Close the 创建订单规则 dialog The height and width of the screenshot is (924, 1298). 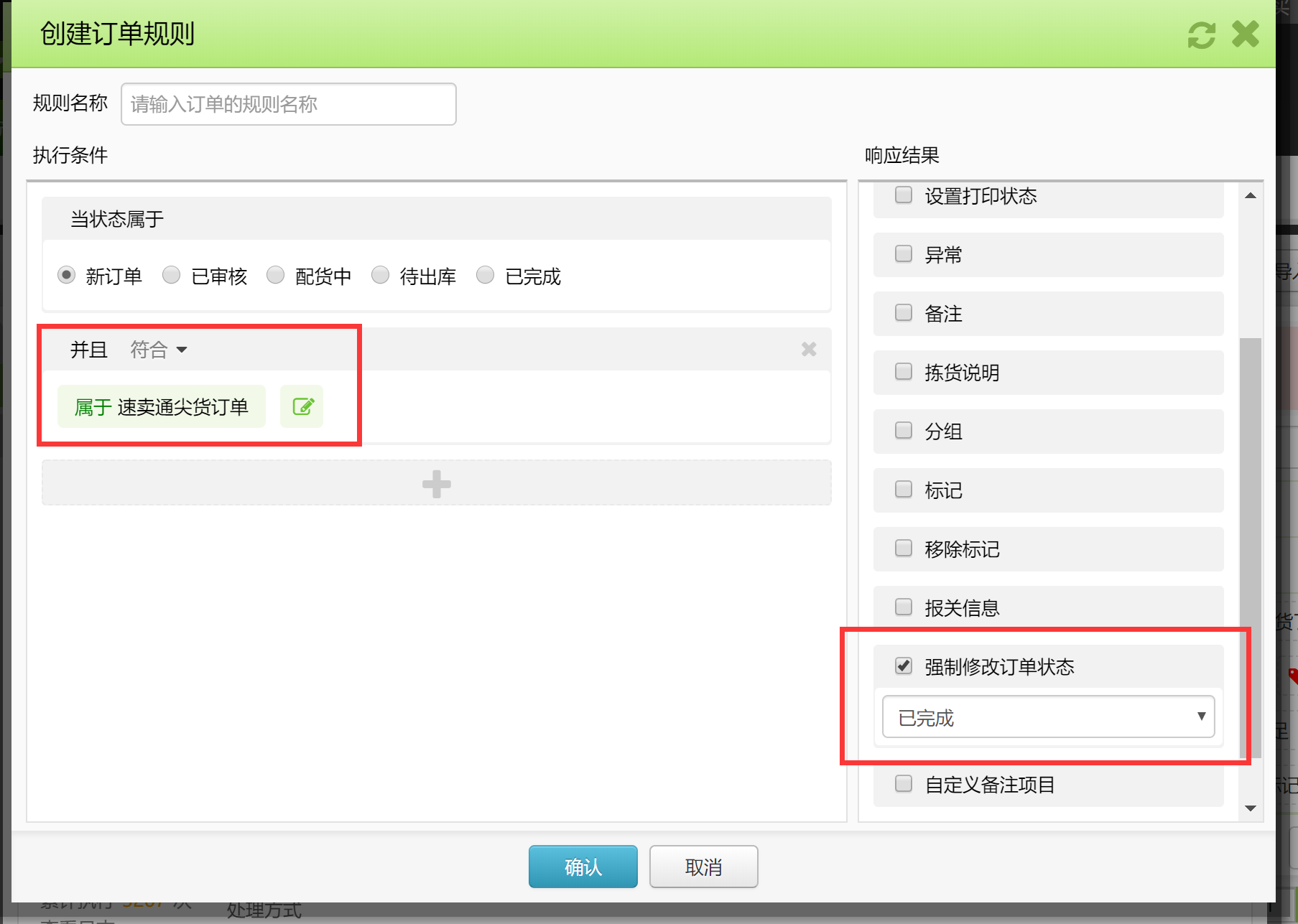[x=1246, y=34]
